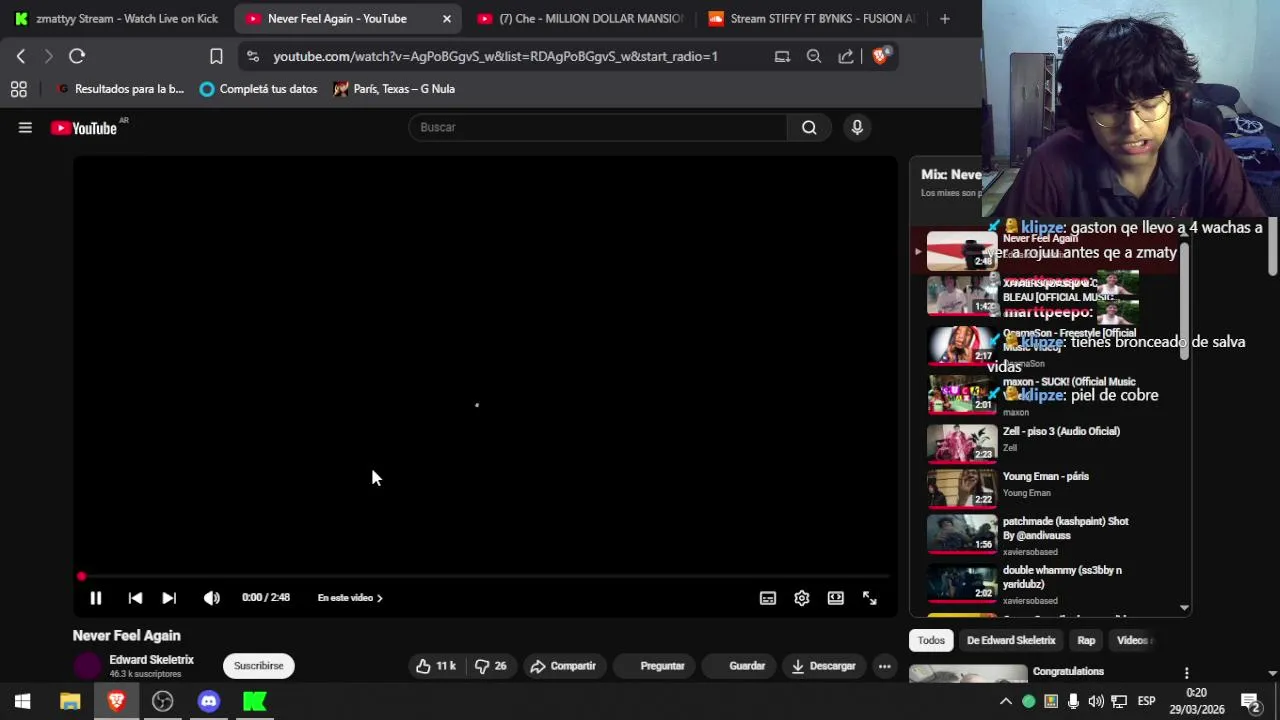Screen dimensions: 1280x720
Task: Close the 'Never Feel Again' tab
Action: pyautogui.click(x=447, y=18)
